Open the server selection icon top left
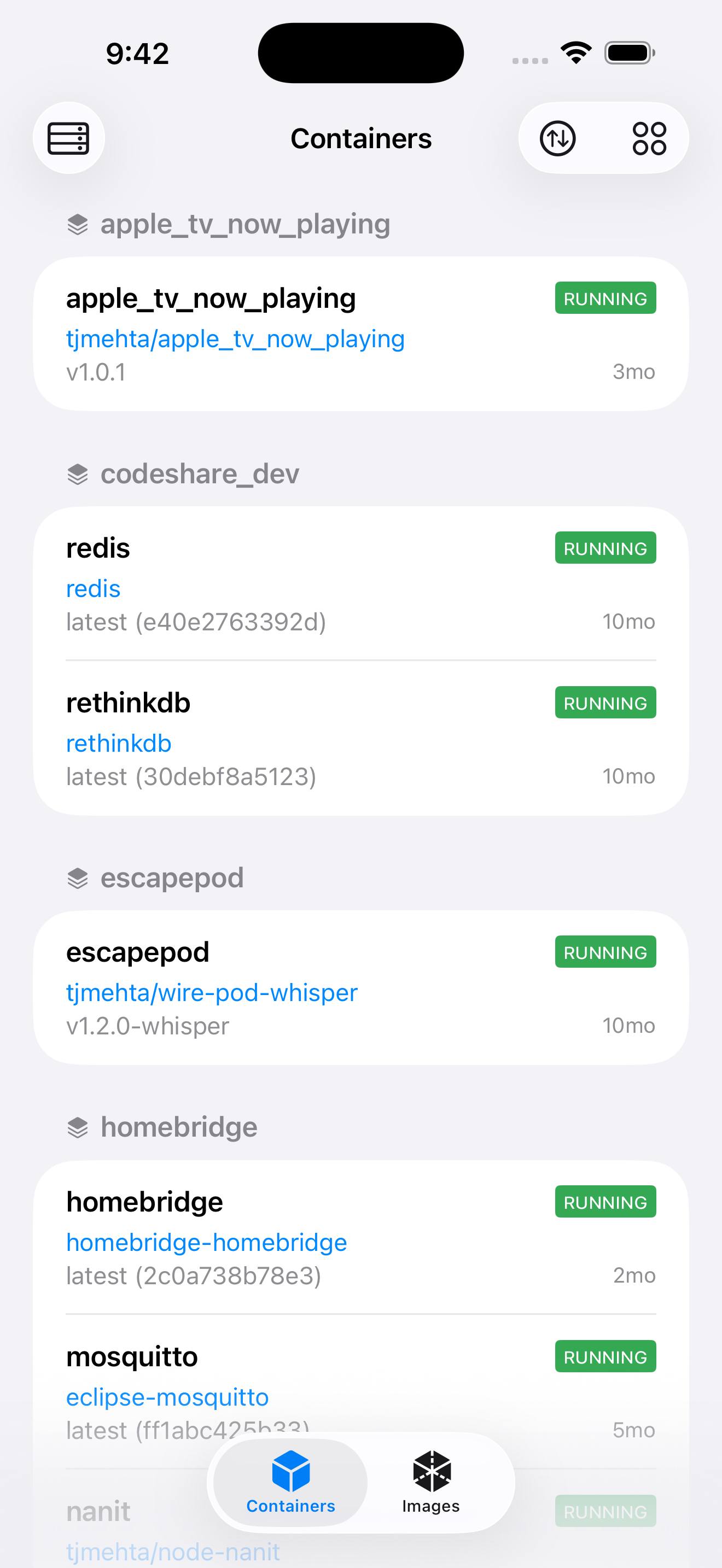This screenshot has width=722, height=1568. tap(69, 138)
